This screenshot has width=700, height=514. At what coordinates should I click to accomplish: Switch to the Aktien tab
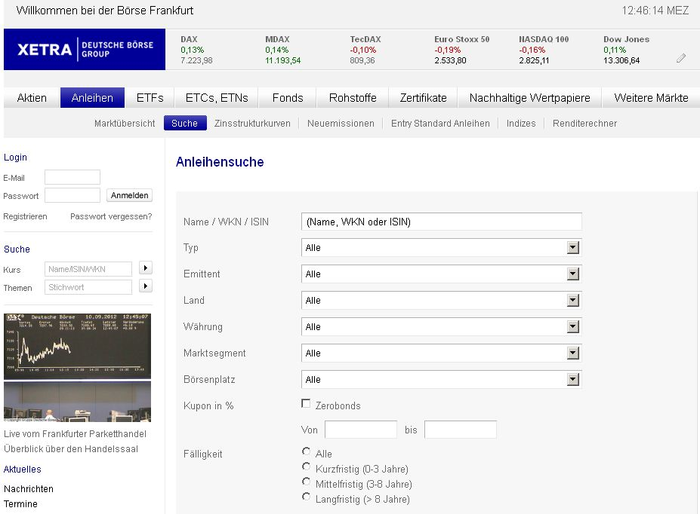point(32,98)
